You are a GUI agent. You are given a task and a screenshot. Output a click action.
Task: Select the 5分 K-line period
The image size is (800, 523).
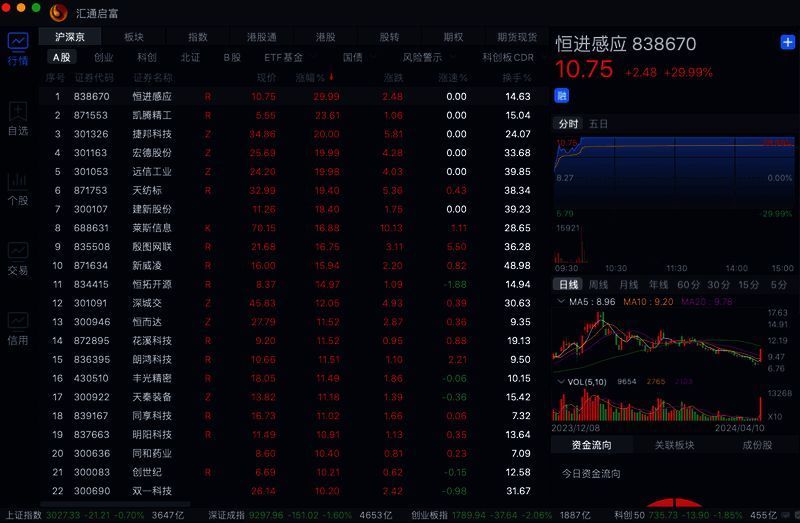click(779, 285)
